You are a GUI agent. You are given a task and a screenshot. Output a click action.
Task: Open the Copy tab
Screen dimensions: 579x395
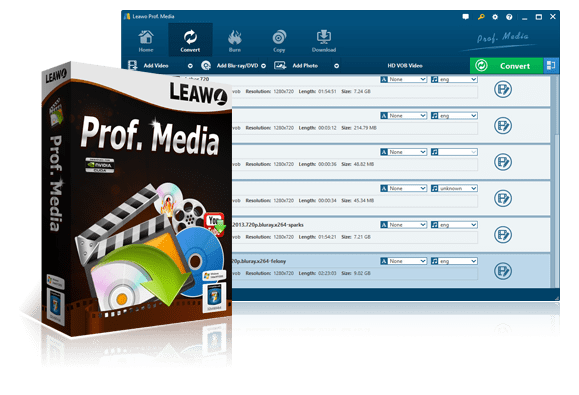point(279,41)
